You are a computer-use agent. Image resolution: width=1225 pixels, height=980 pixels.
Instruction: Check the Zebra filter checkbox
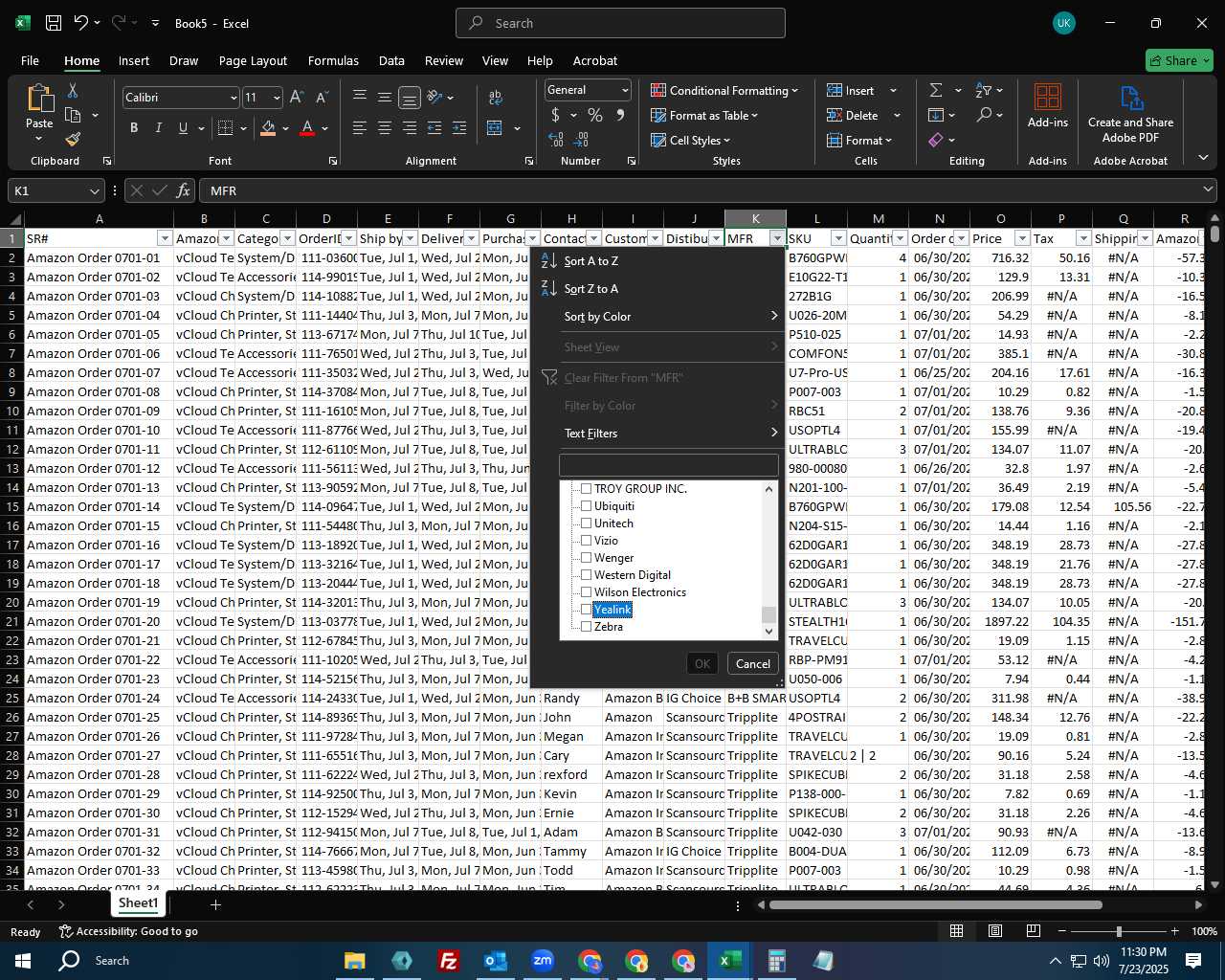587,627
